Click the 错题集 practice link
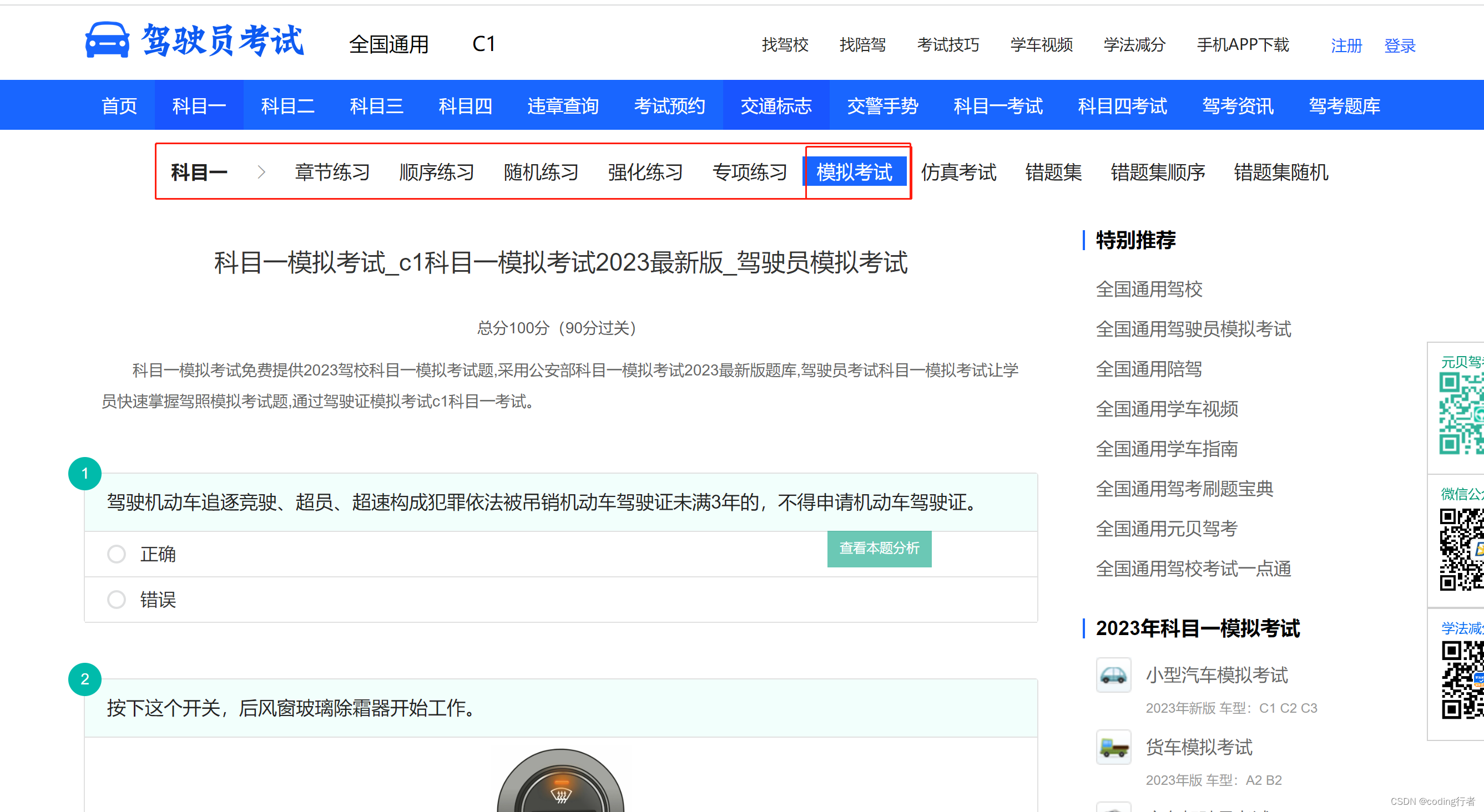The height and width of the screenshot is (812, 1484). [1053, 171]
